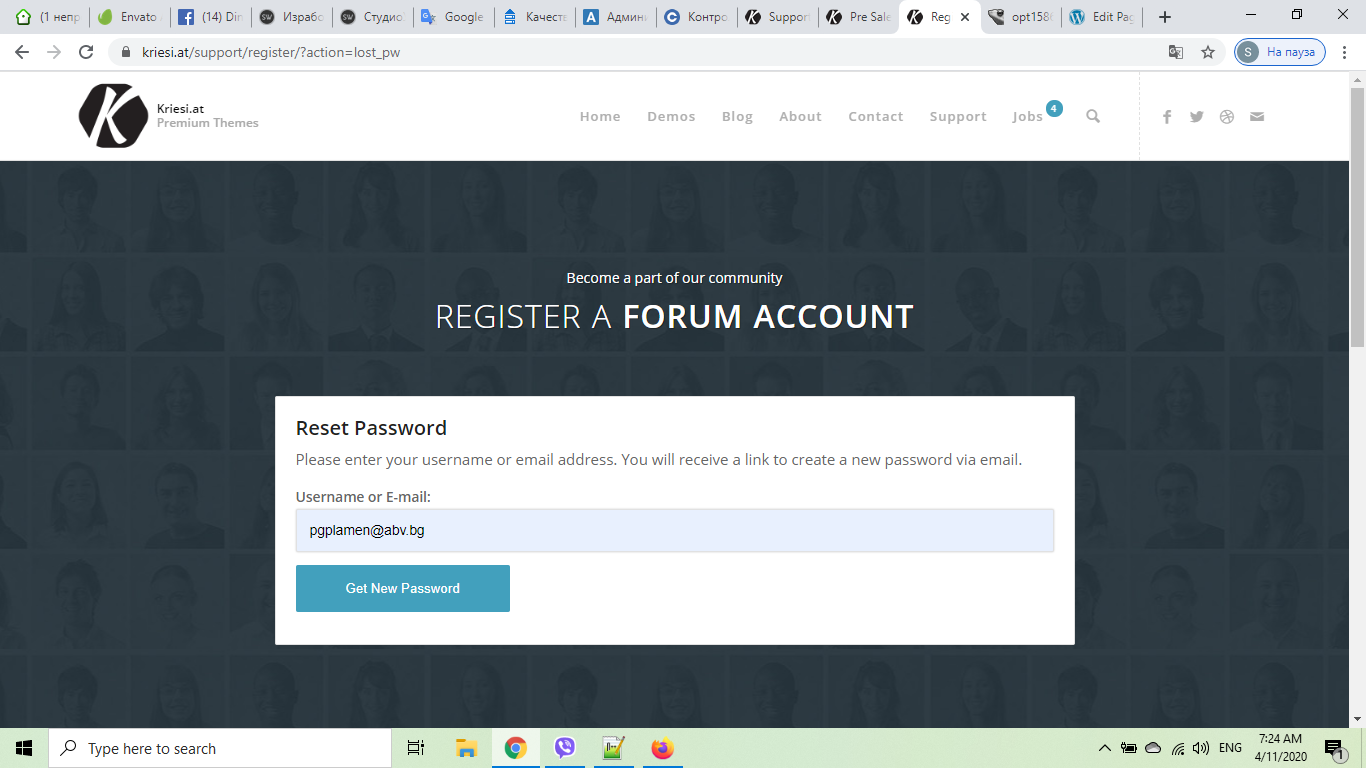Open a new browser tab plus button

(1165, 17)
